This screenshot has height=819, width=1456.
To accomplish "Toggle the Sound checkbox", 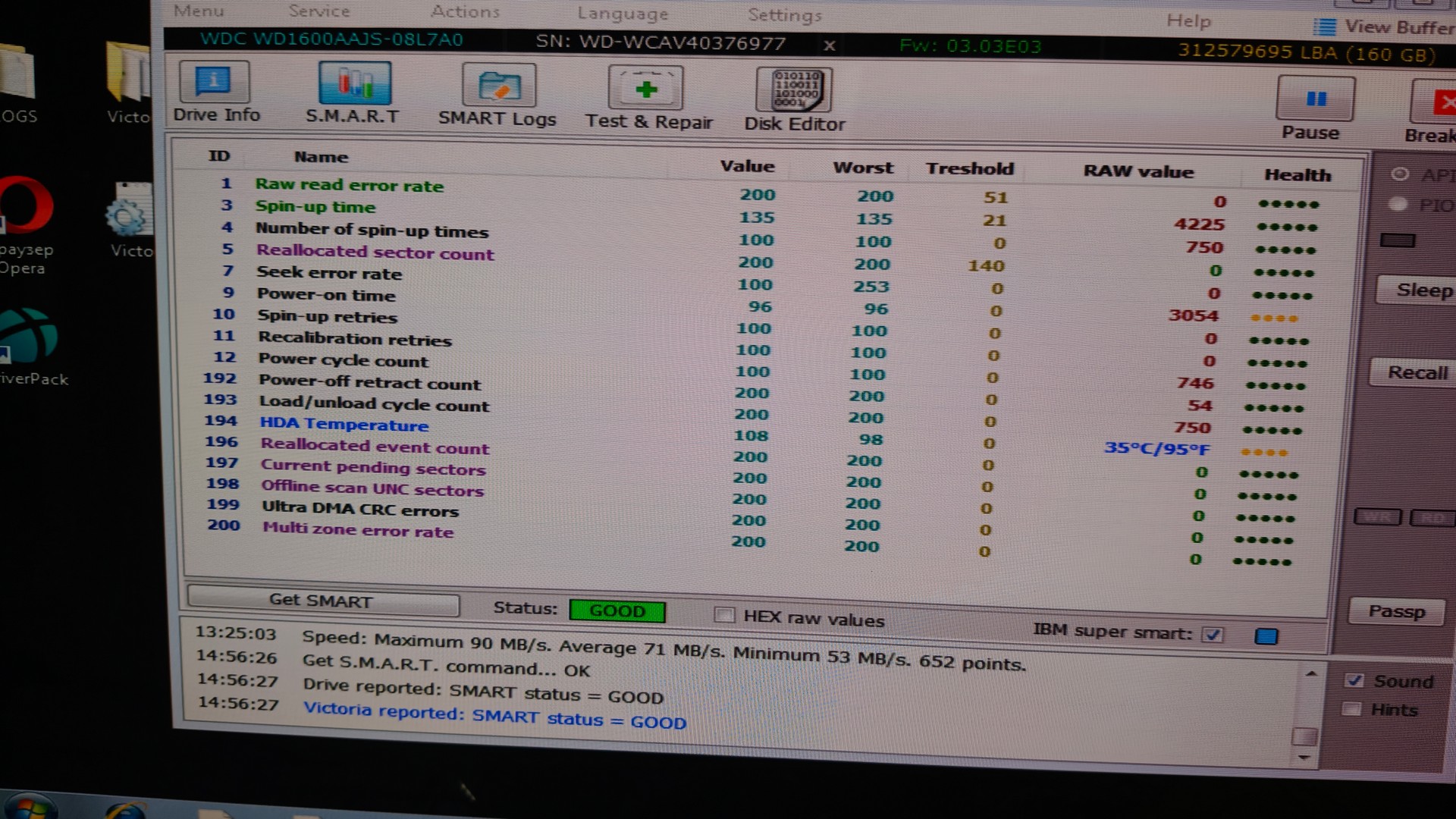I will pyautogui.click(x=1354, y=680).
